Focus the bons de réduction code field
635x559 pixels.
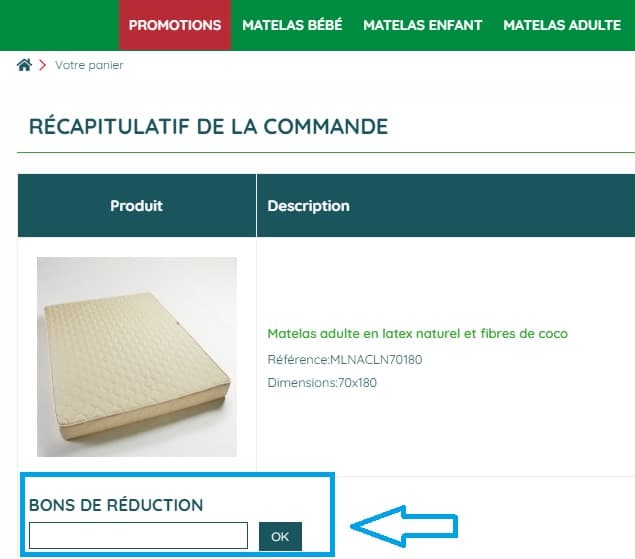coord(139,536)
